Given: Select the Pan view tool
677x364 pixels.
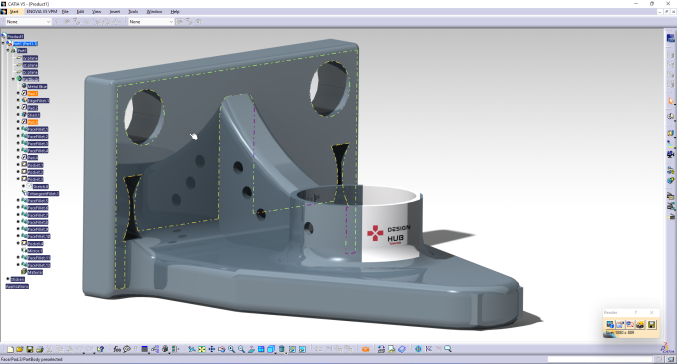Looking at the screenshot, I should 212,349.
